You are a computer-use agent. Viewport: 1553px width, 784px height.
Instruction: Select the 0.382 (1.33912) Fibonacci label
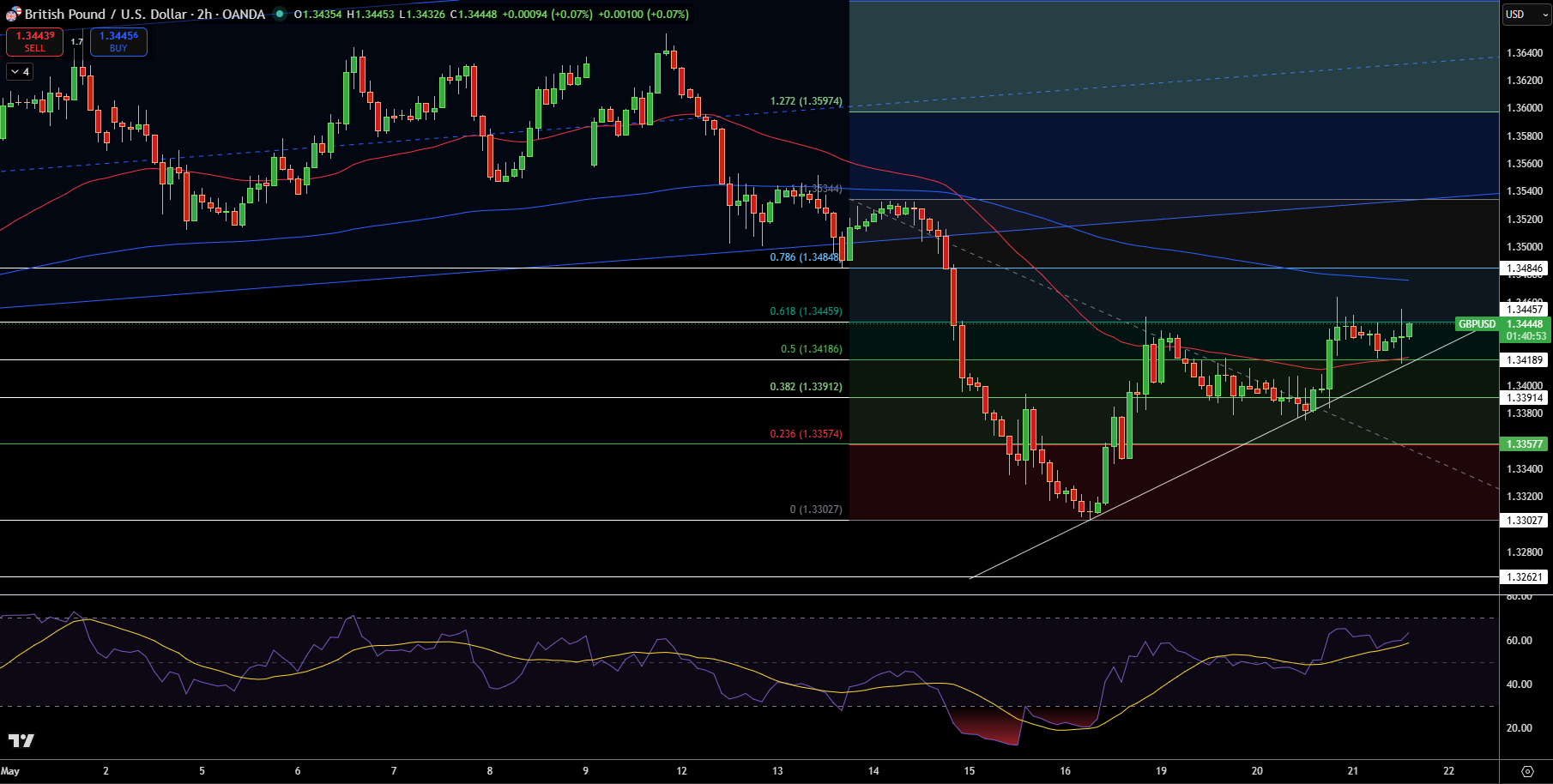click(807, 387)
